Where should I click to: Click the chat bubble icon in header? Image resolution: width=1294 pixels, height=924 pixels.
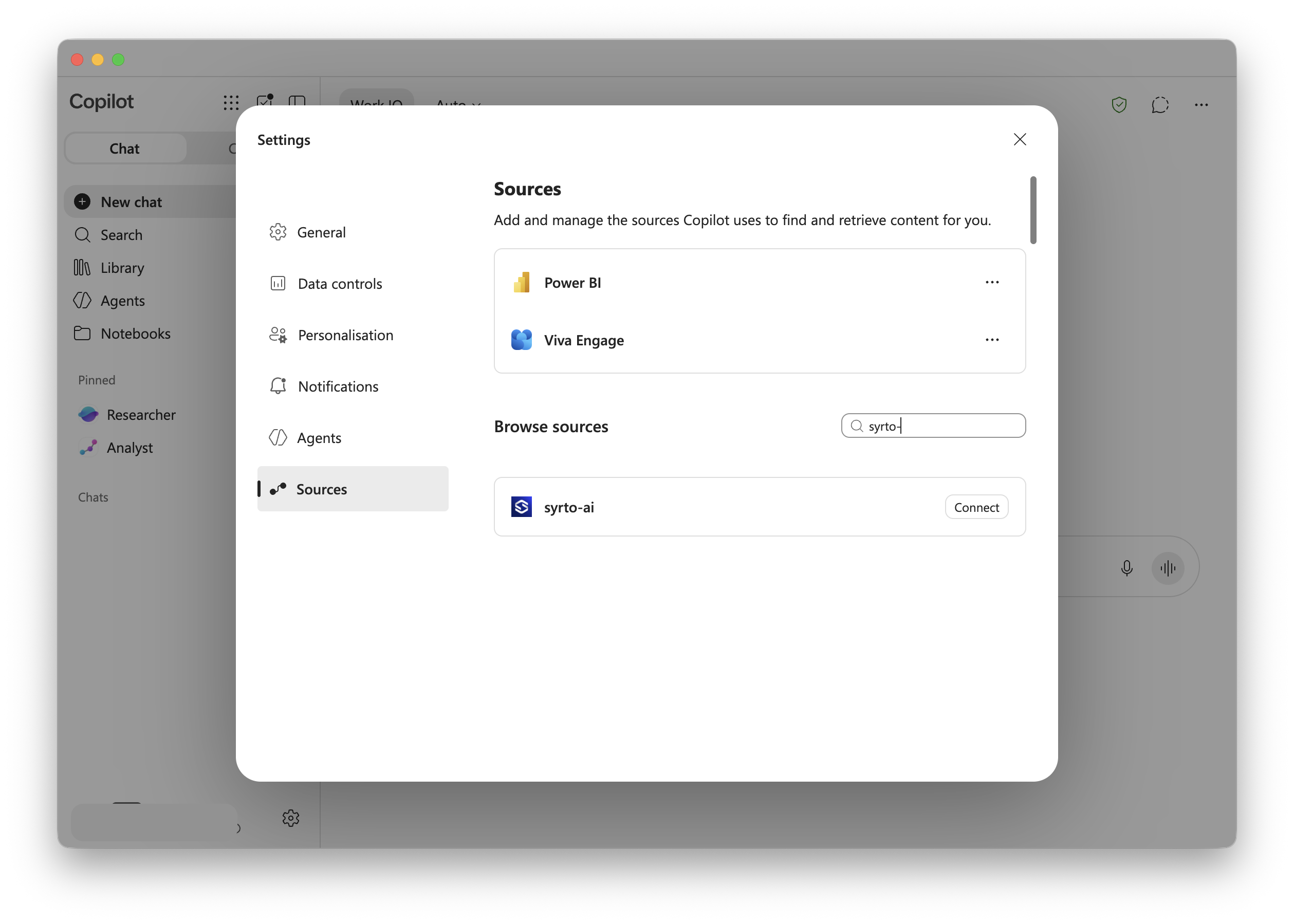[1160, 105]
